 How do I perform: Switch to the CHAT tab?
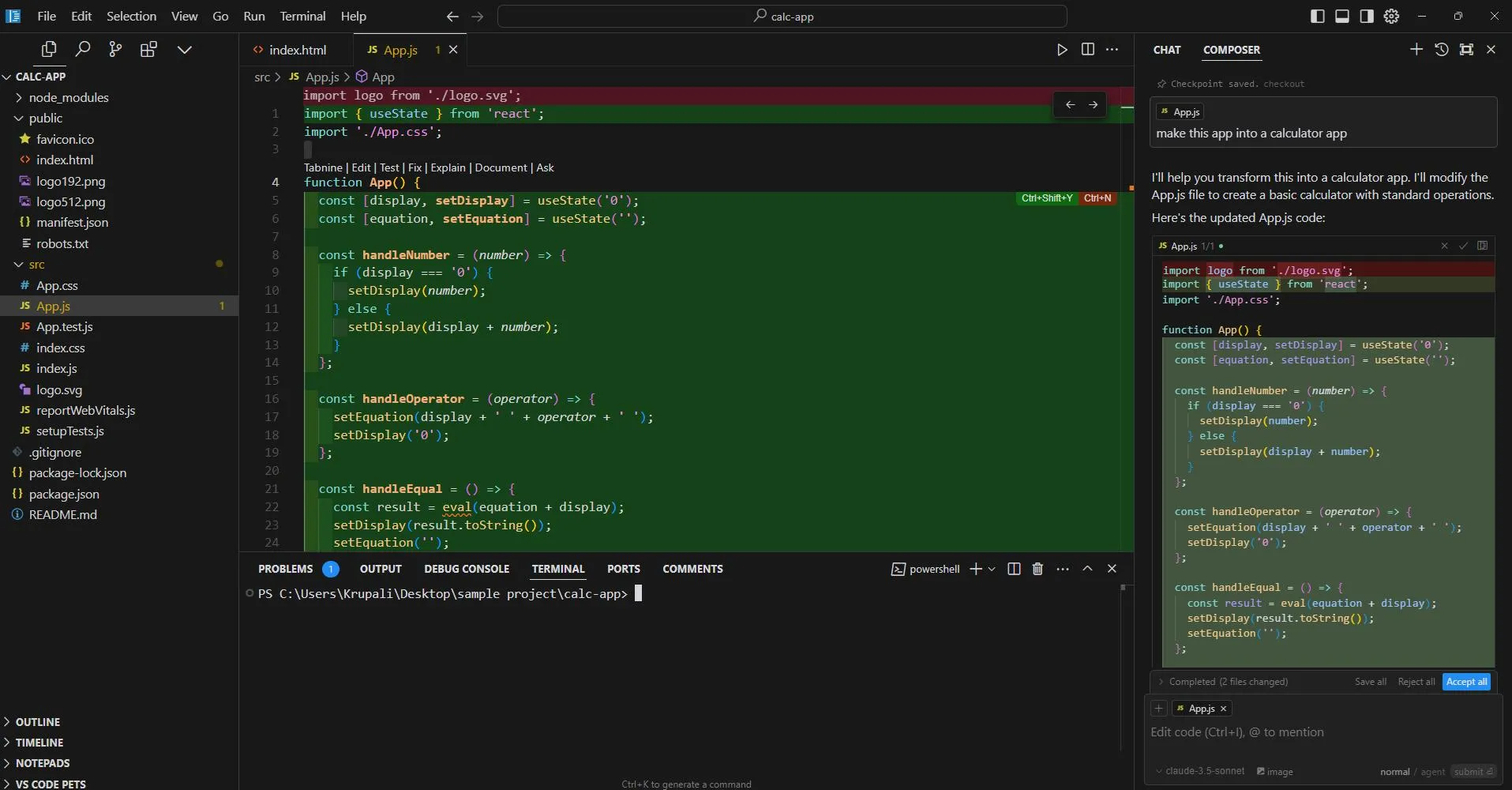tap(1166, 50)
